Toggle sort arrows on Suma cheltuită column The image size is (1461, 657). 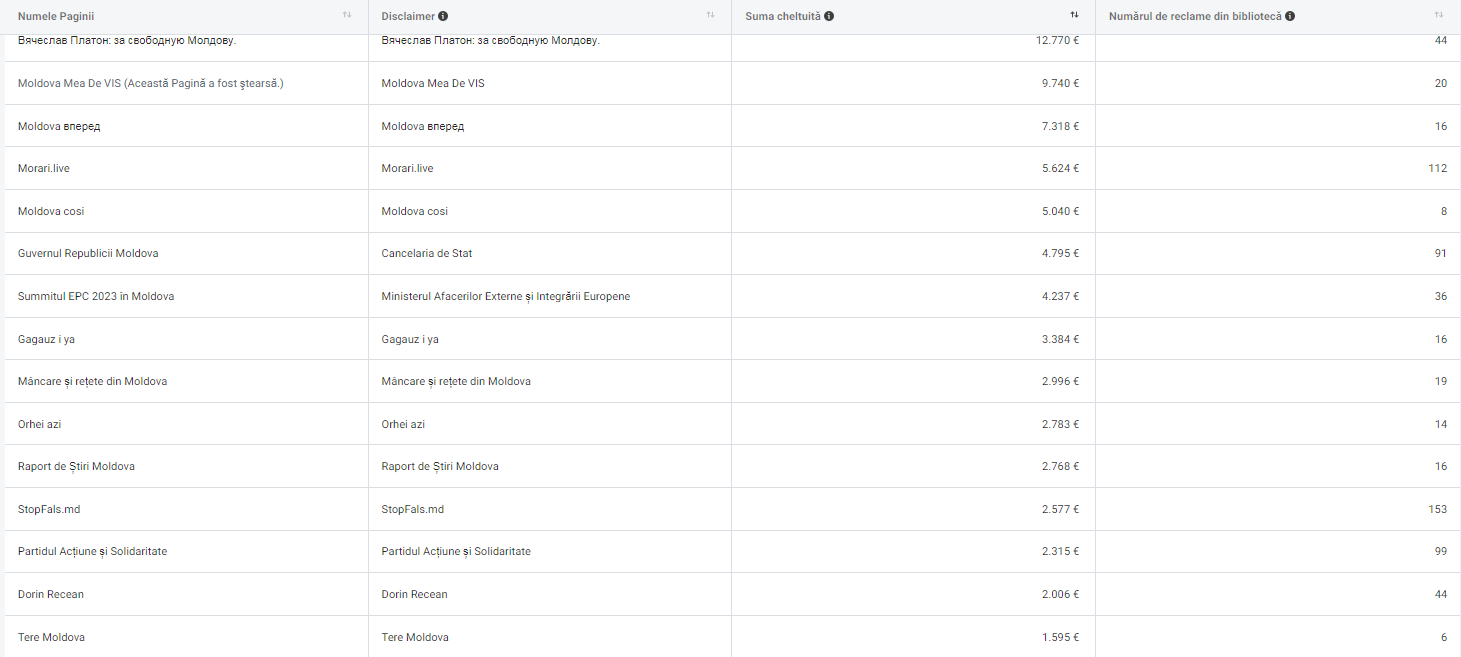point(1074,15)
